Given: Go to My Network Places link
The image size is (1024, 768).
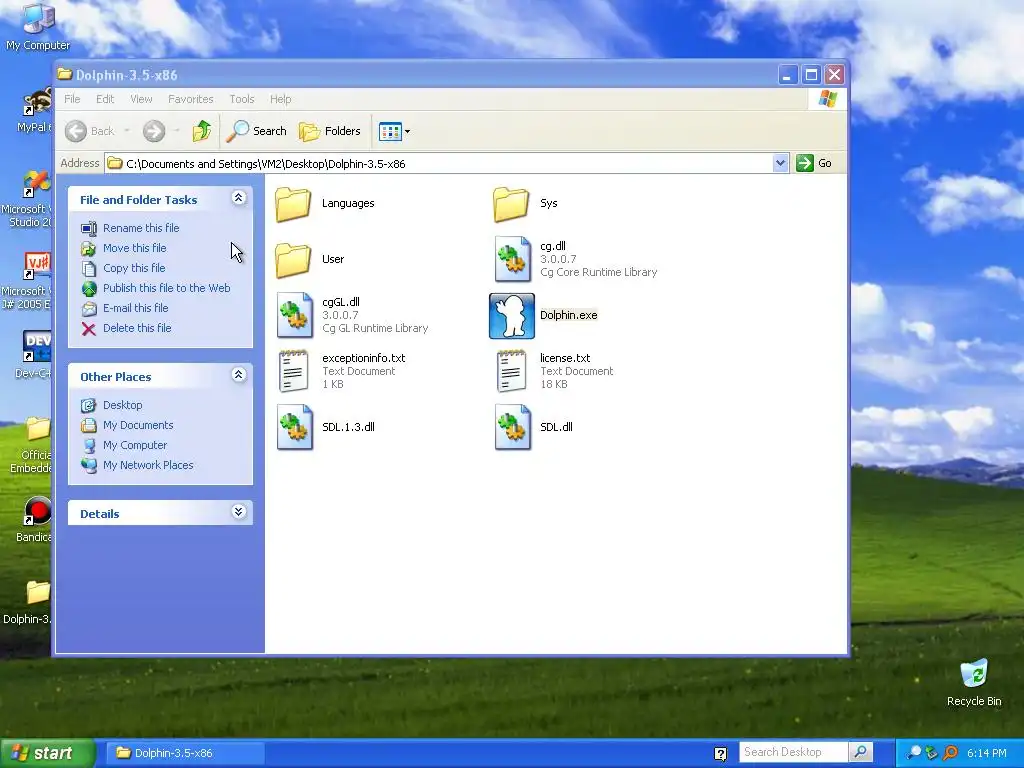Looking at the screenshot, I should (148, 466).
